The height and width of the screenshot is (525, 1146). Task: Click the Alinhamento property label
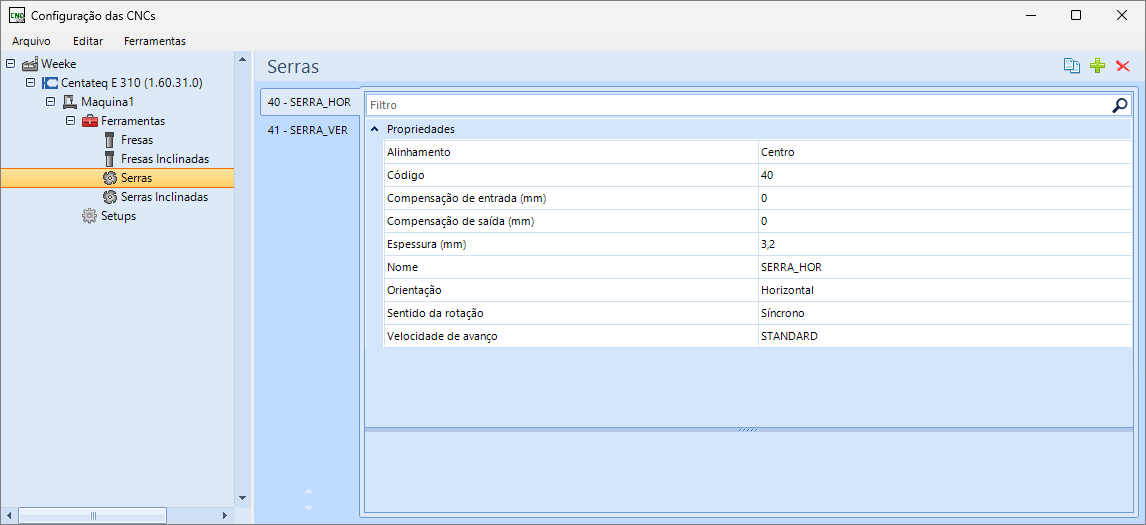419,152
